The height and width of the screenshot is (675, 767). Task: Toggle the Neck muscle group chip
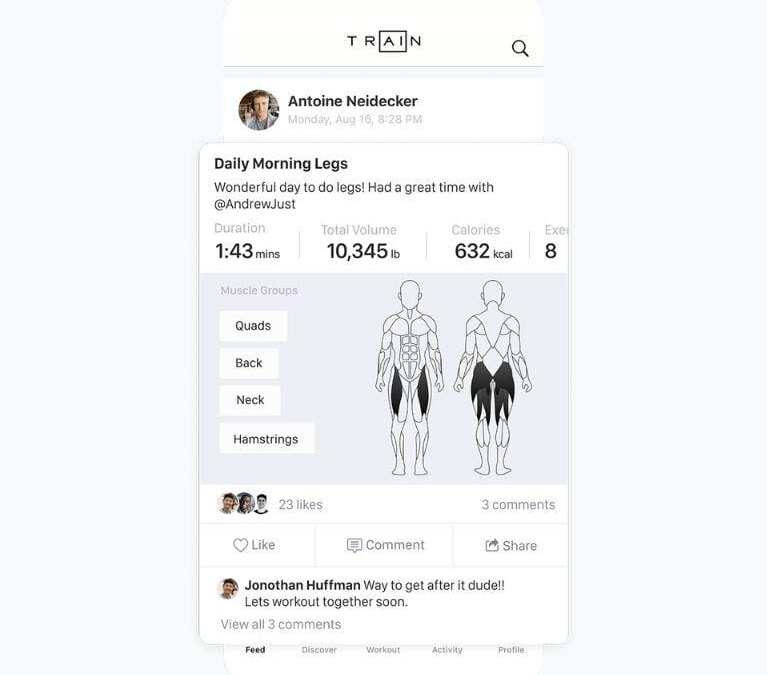tap(250, 400)
